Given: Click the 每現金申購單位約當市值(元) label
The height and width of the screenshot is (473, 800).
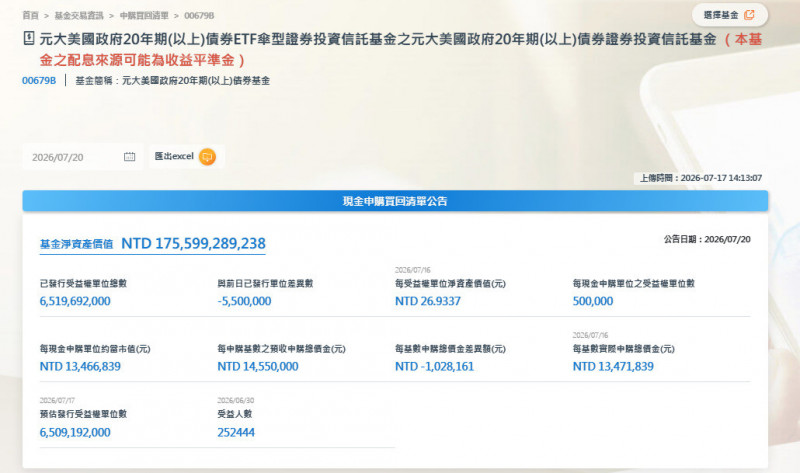Looking at the screenshot, I should pyautogui.click(x=95, y=349).
